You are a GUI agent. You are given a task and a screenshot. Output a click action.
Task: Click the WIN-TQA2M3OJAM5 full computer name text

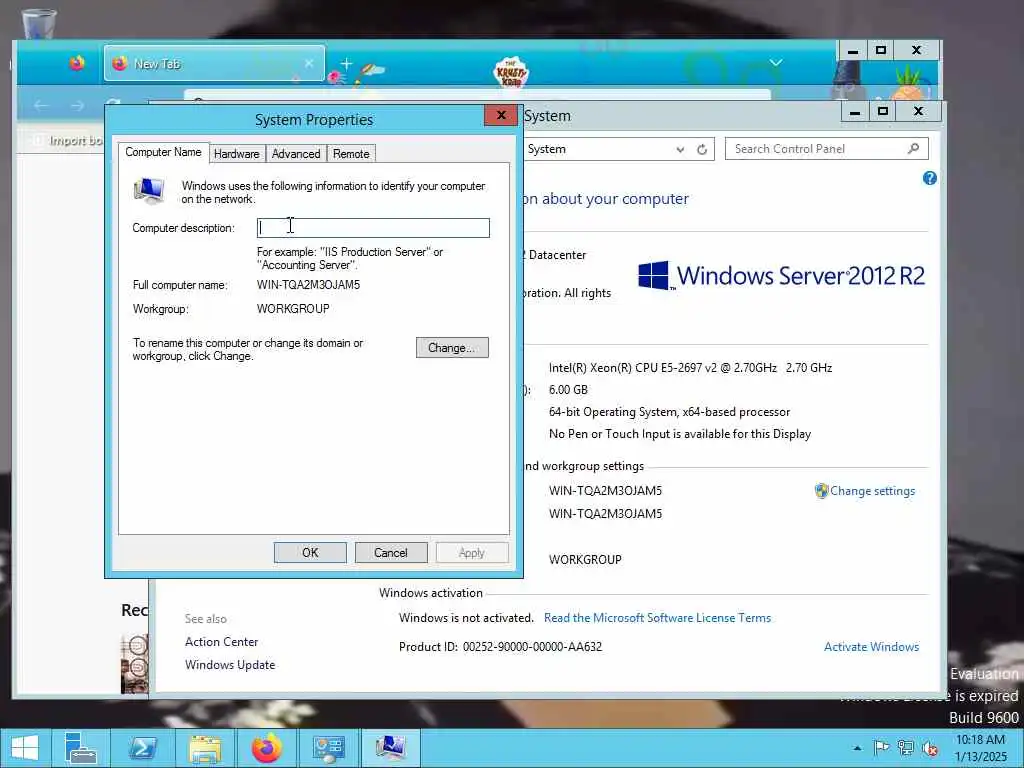click(x=308, y=285)
